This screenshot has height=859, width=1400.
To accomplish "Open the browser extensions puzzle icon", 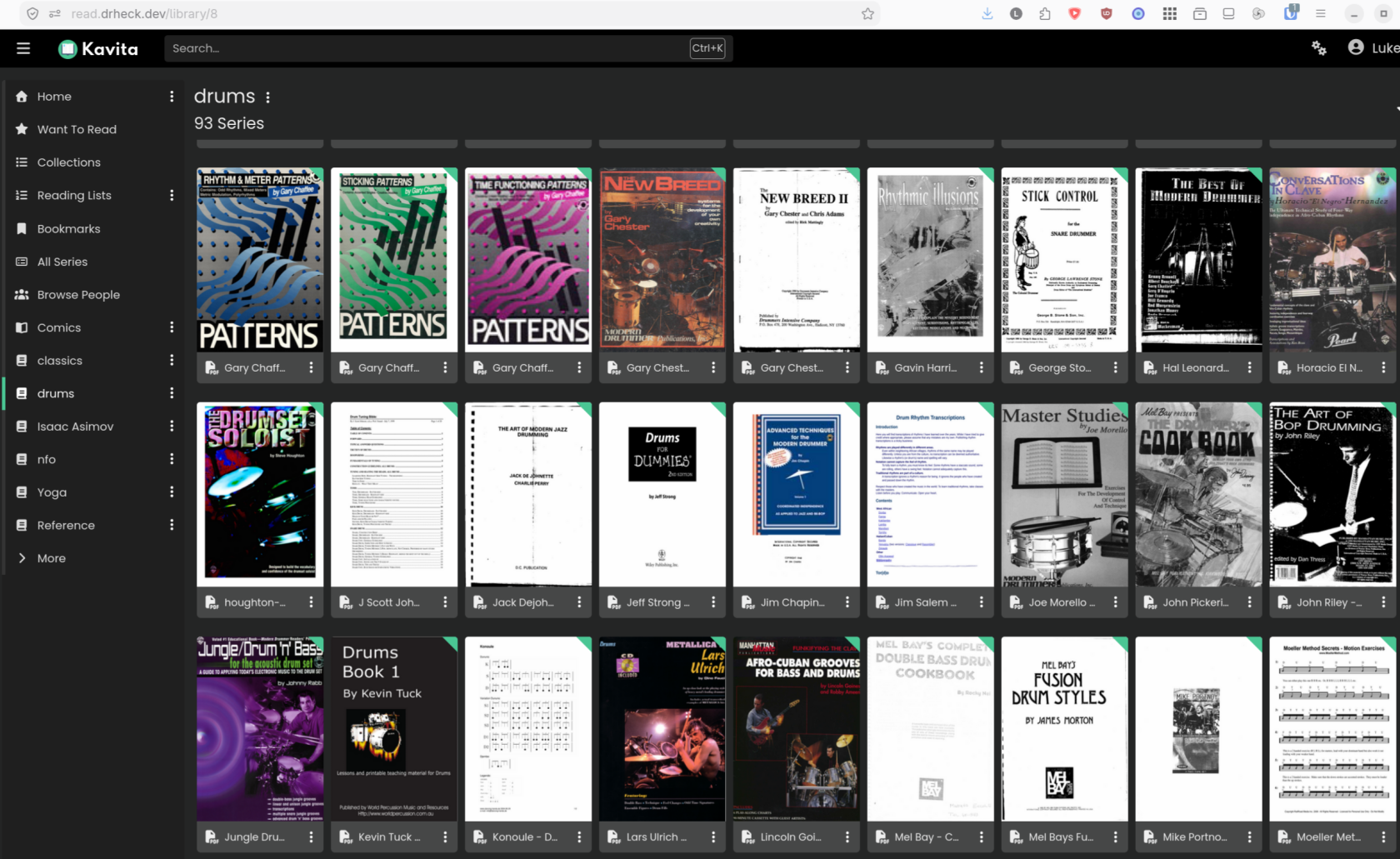I will click(1045, 13).
